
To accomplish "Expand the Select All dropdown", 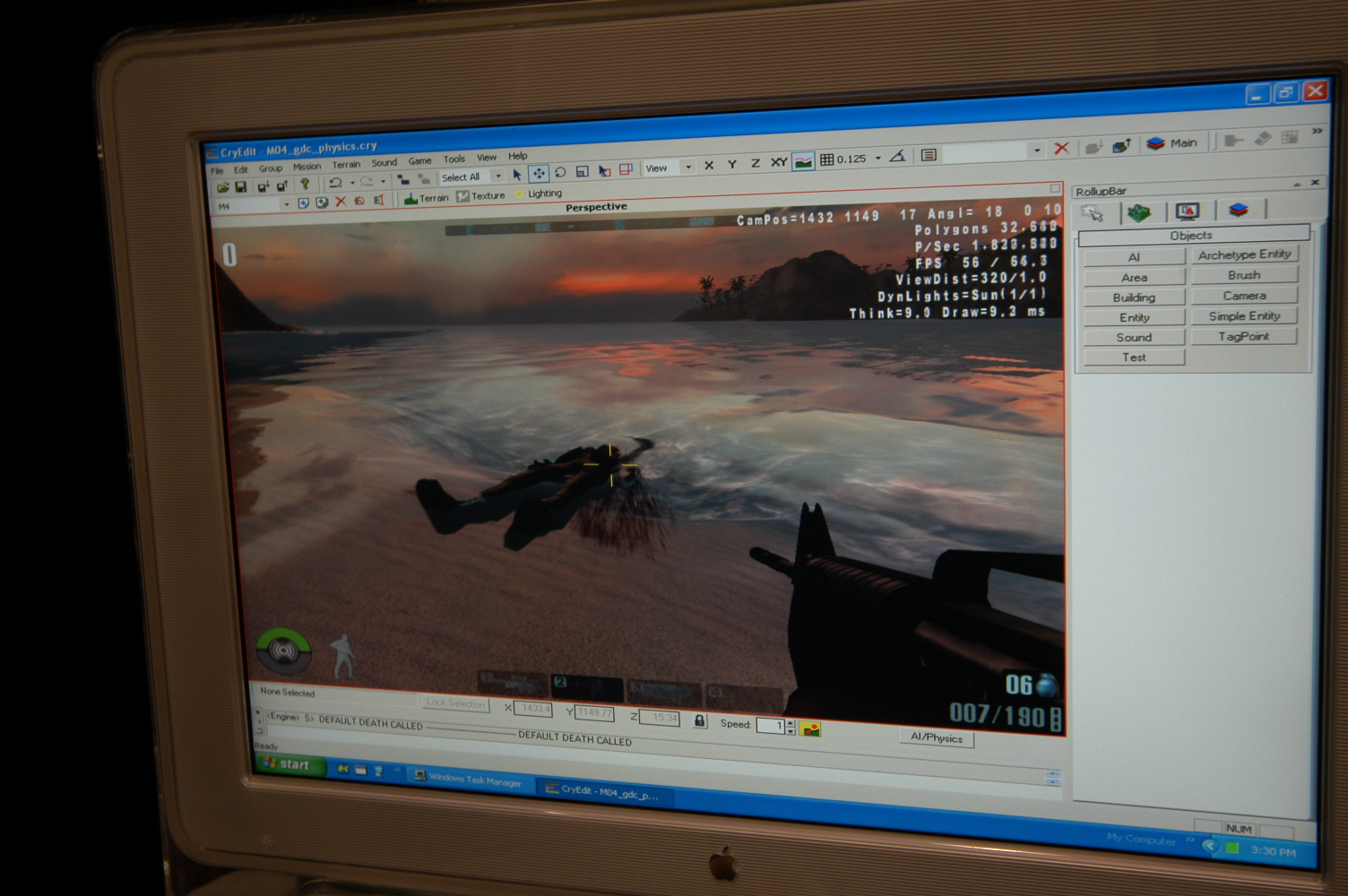I will pyautogui.click(x=497, y=176).
